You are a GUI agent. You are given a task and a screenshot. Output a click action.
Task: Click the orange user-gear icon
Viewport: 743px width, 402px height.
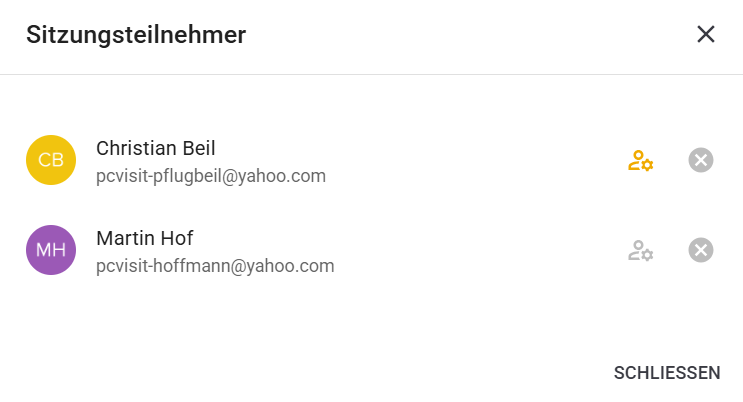point(640,160)
